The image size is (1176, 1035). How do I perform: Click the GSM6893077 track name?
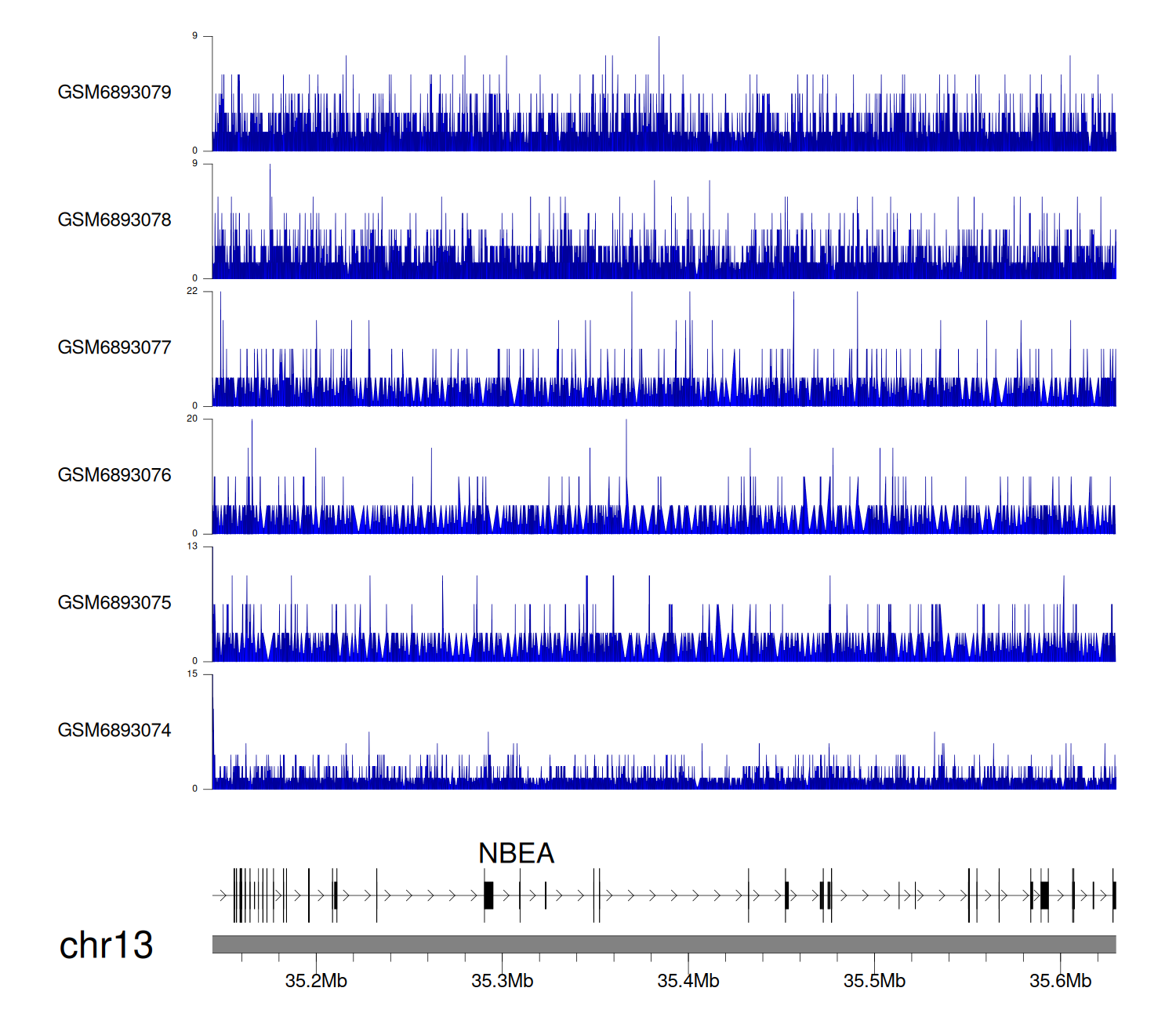[114, 348]
